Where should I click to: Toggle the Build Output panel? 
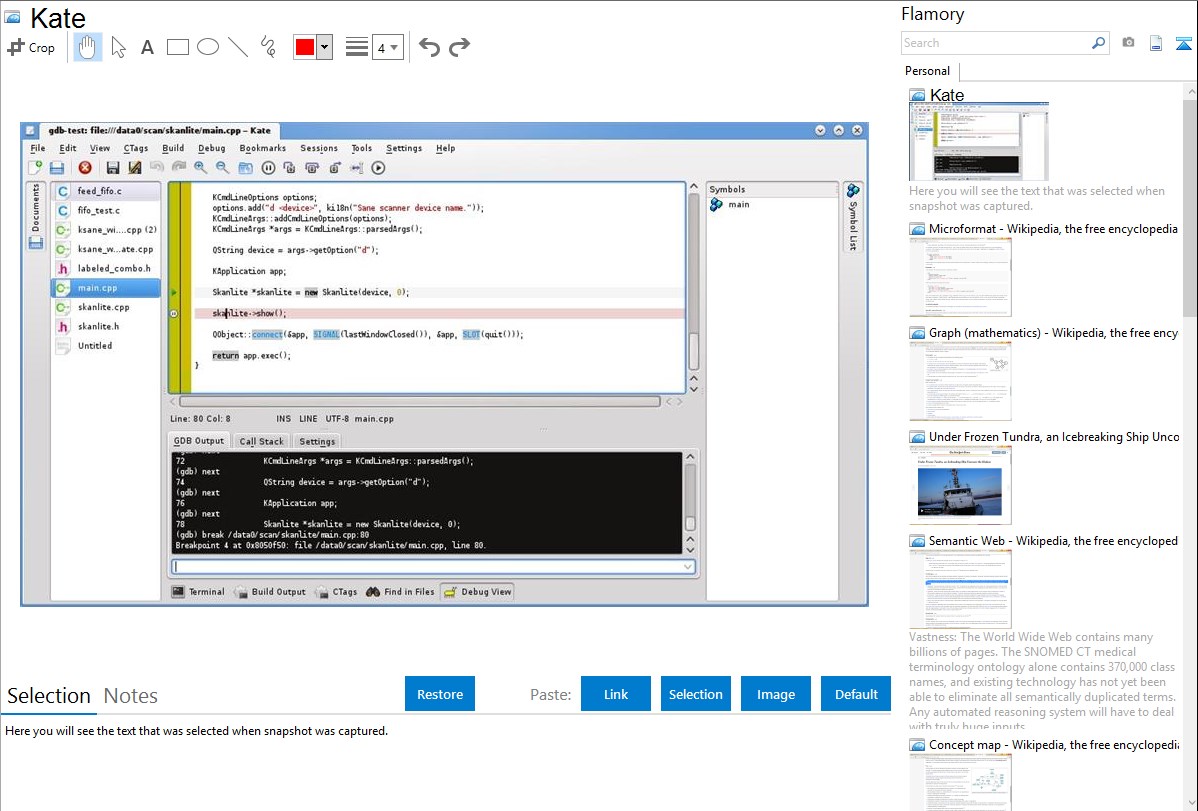(270, 592)
